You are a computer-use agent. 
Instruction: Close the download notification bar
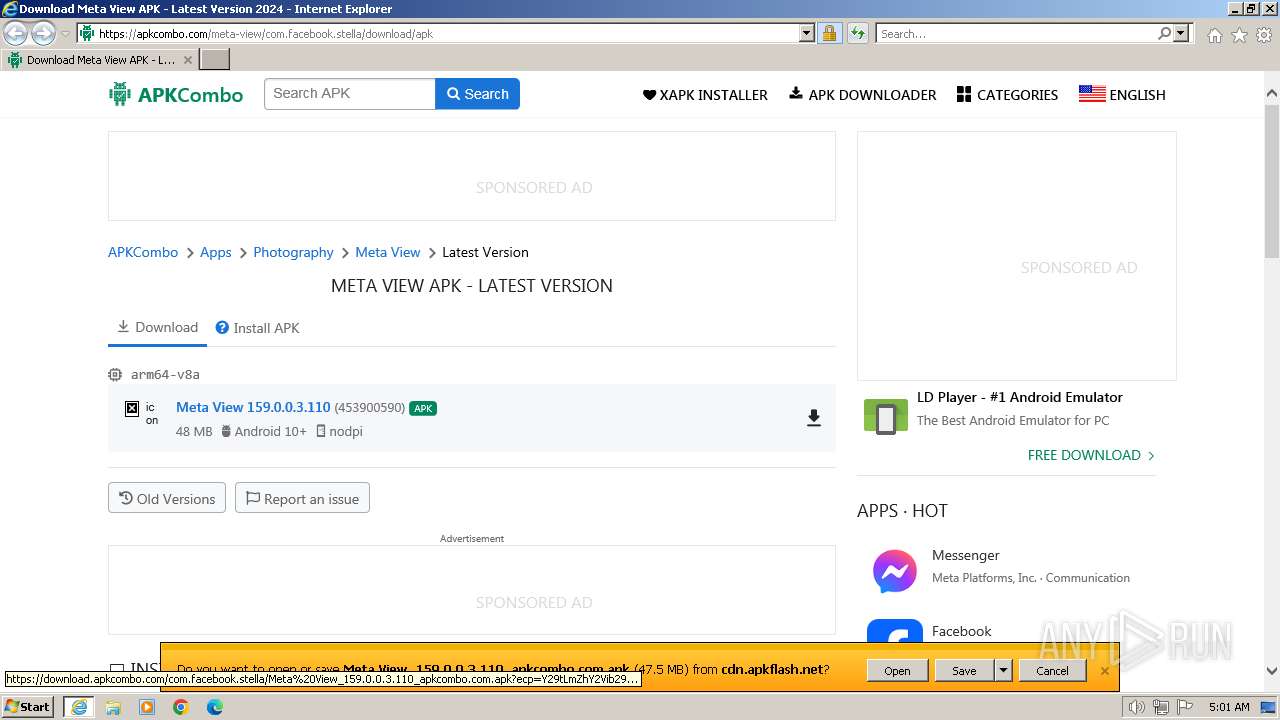1105,671
